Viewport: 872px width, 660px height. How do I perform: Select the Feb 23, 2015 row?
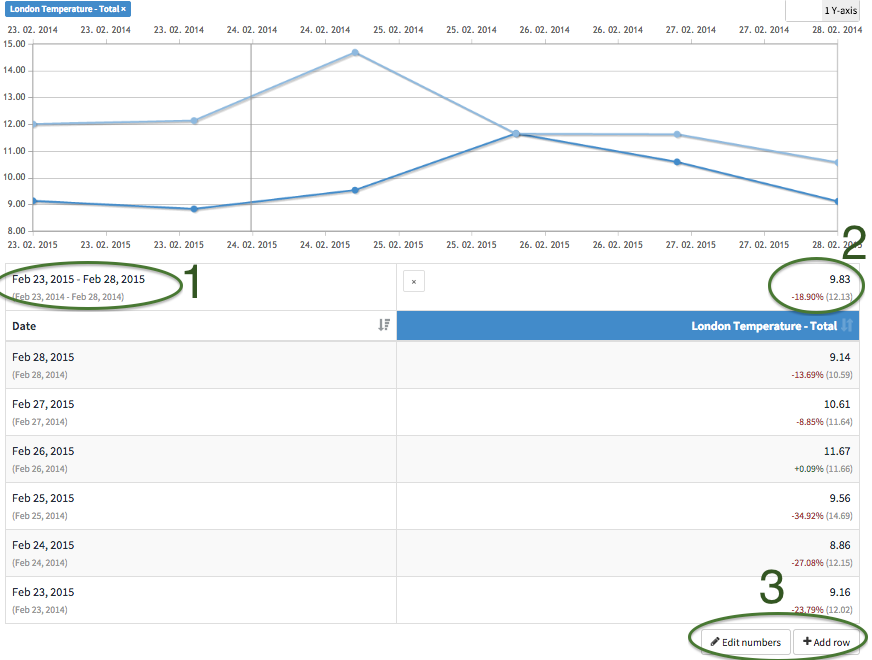[433, 600]
